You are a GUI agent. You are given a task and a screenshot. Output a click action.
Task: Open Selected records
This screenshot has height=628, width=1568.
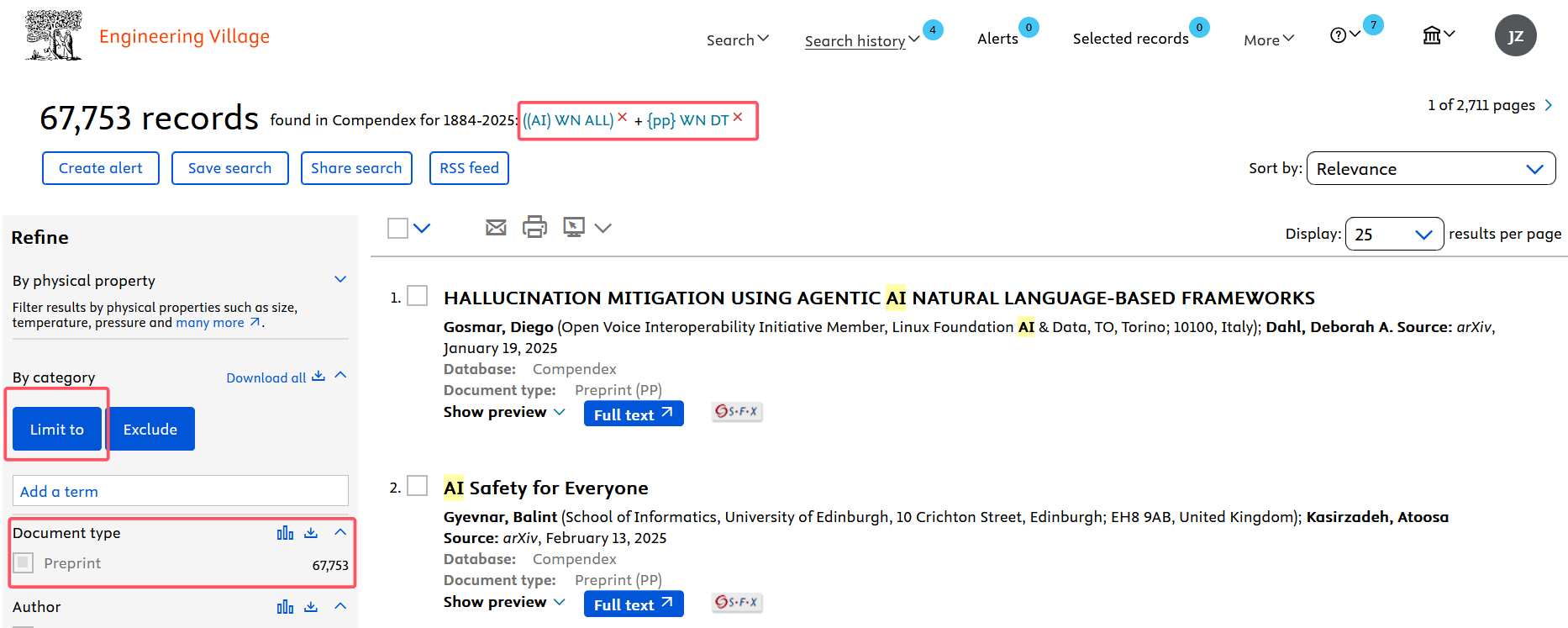point(1130,39)
